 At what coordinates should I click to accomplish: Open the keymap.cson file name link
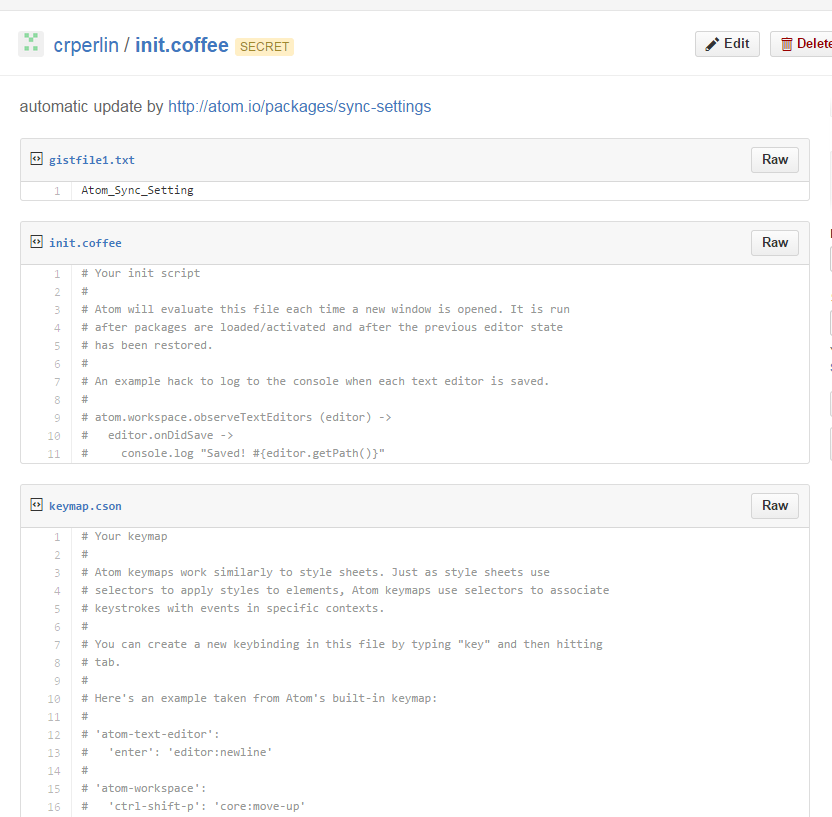pos(85,506)
